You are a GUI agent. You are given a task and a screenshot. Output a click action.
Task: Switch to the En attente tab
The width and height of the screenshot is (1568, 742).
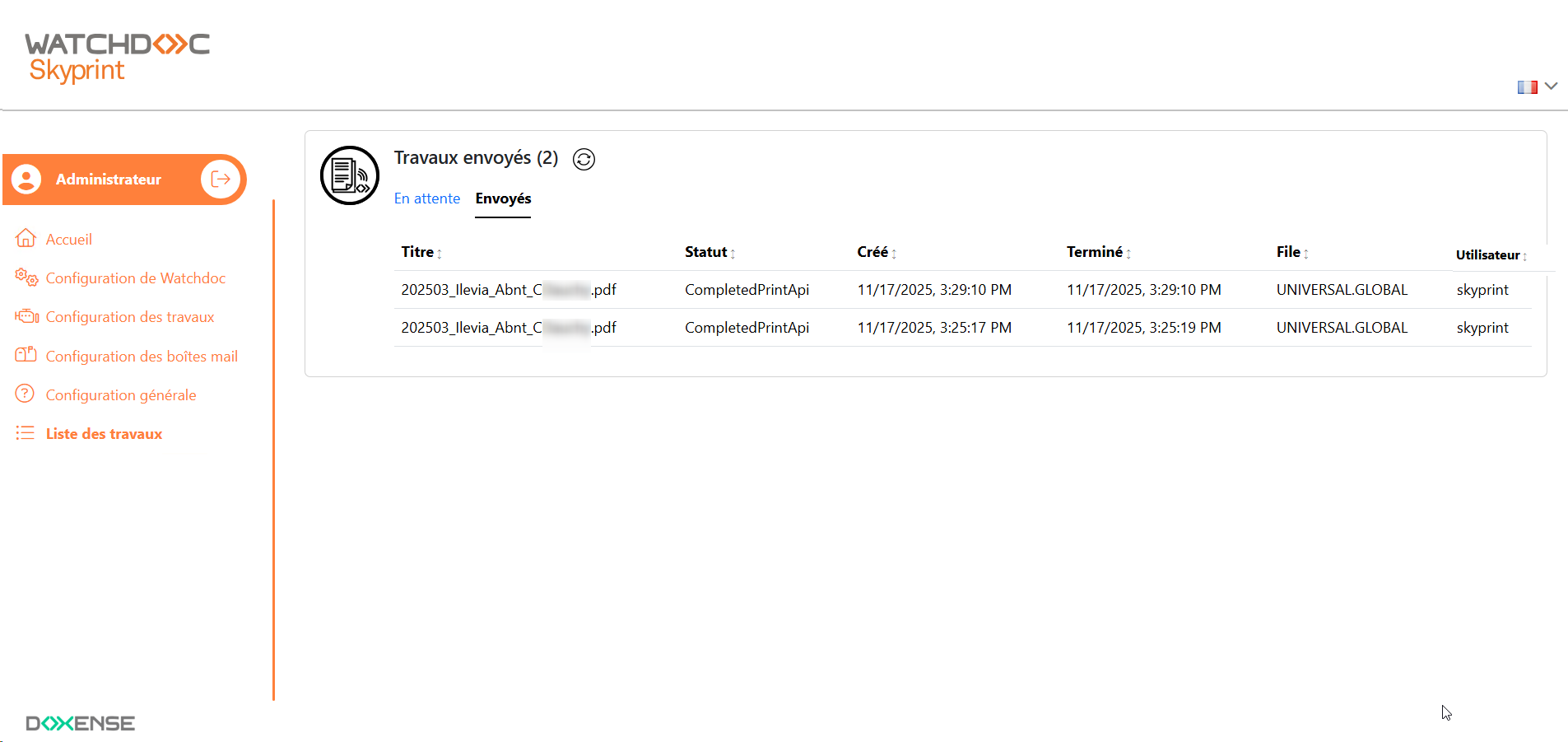click(x=426, y=198)
